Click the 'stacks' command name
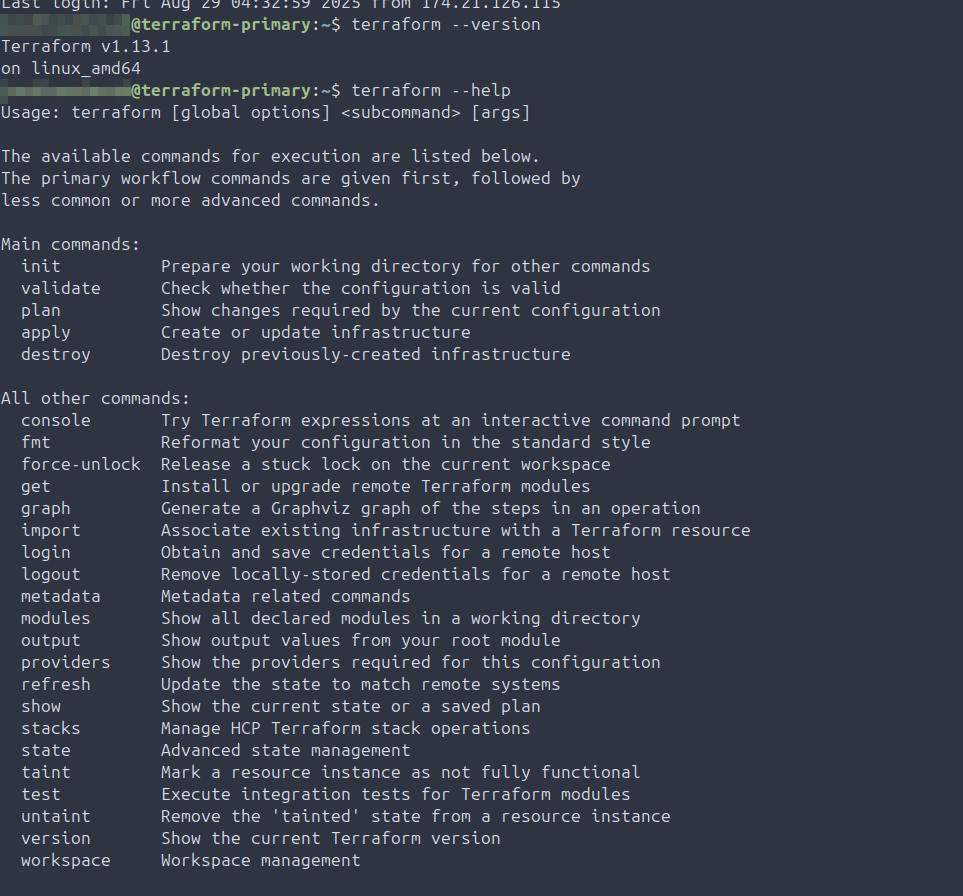 51,728
